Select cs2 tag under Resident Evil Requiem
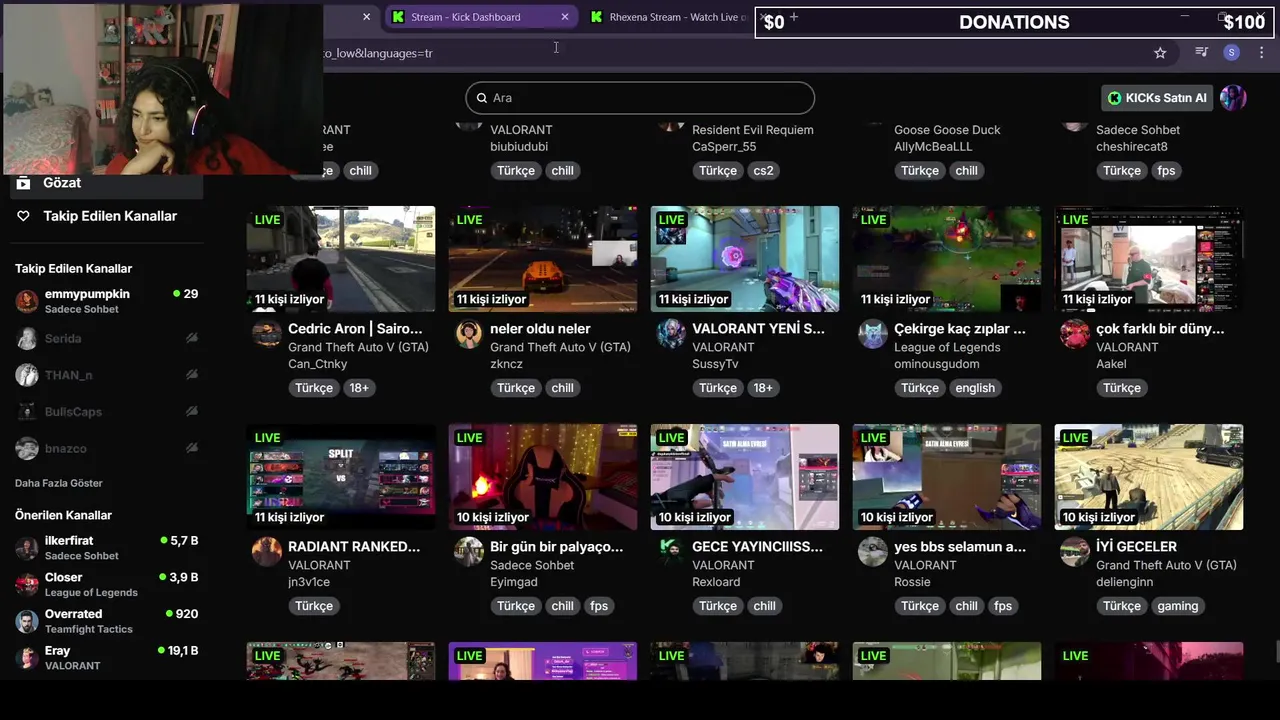The height and width of the screenshot is (720, 1280). (x=763, y=170)
